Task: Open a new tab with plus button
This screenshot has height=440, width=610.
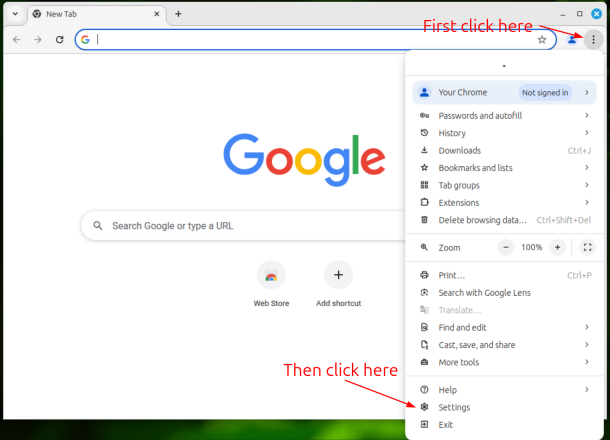Action: 178,14
